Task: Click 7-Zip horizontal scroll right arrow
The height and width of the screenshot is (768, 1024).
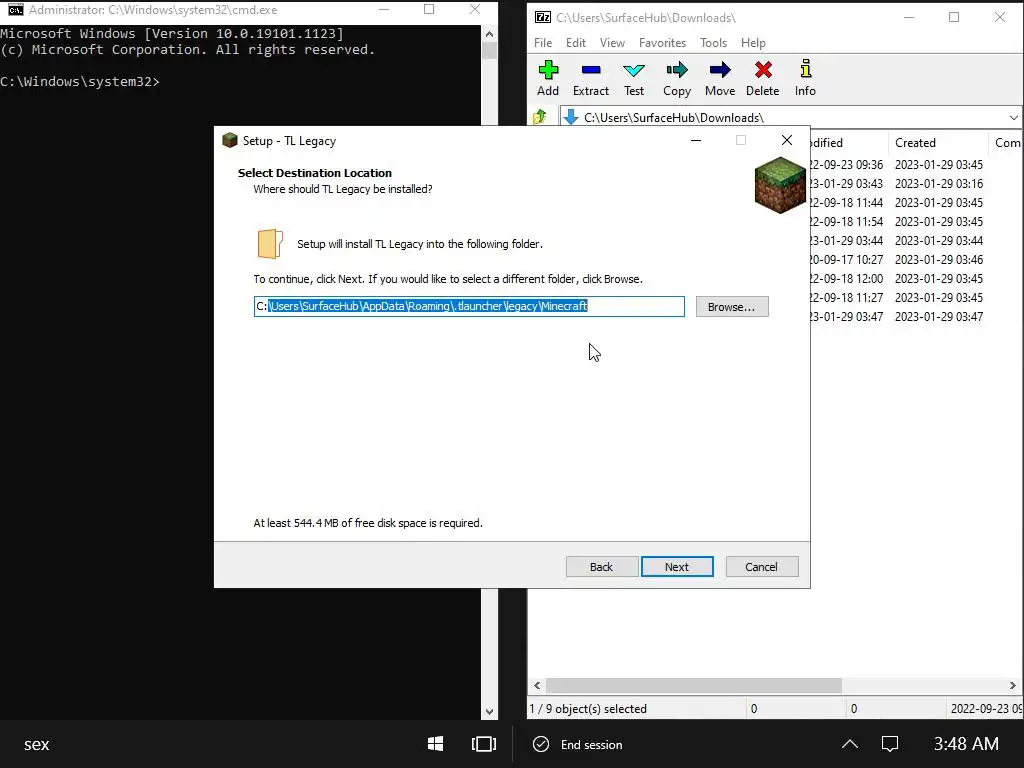Action: click(1012, 685)
